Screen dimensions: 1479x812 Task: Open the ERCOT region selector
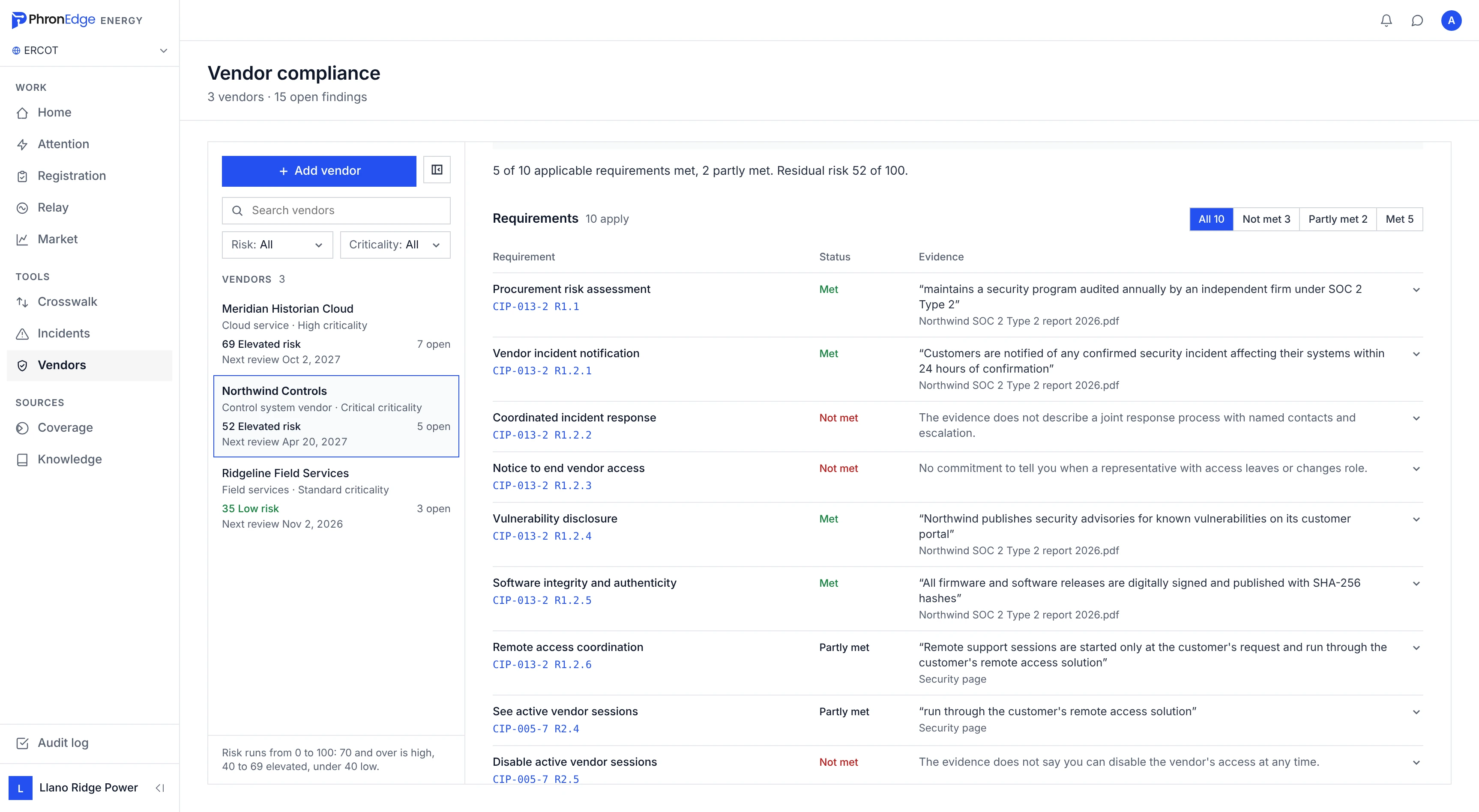point(90,51)
